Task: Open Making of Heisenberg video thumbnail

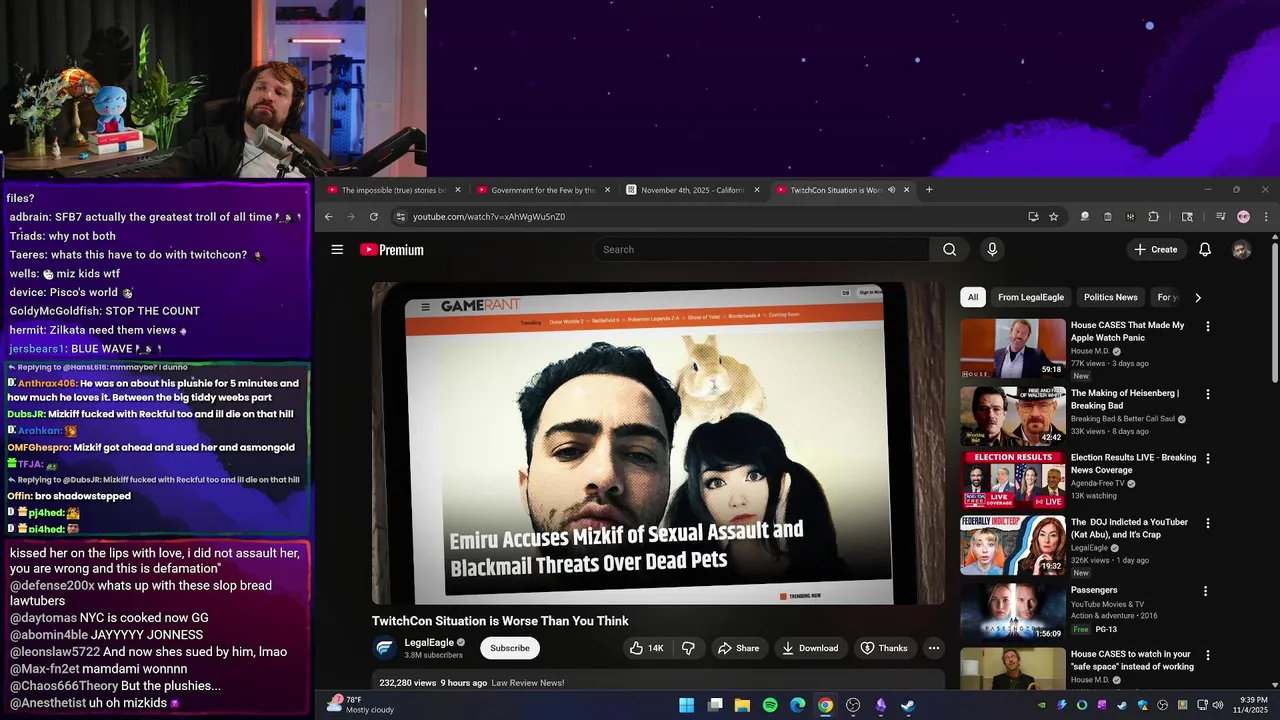Action: [x=1013, y=416]
